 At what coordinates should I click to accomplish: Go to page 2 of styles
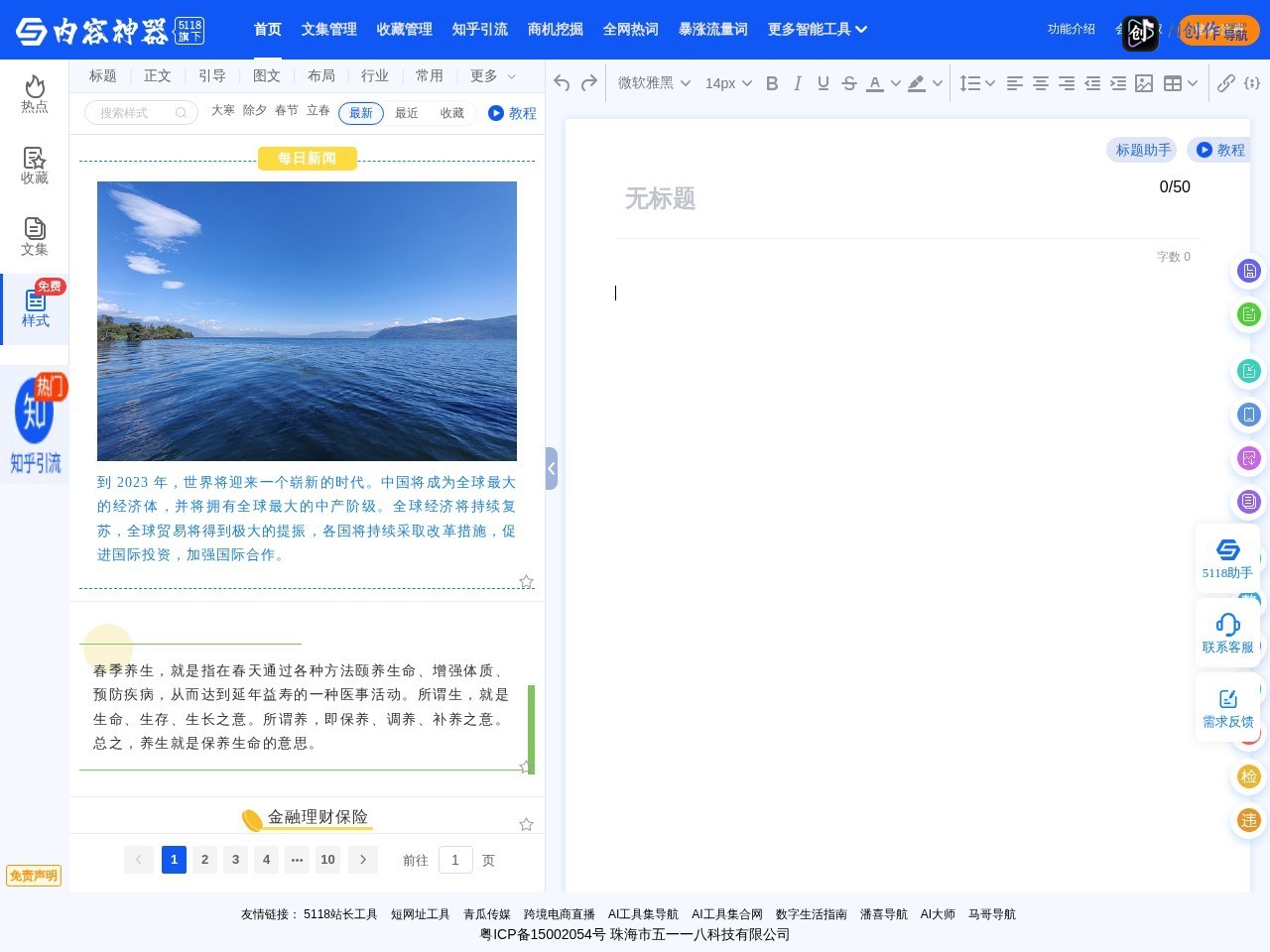[x=205, y=860]
